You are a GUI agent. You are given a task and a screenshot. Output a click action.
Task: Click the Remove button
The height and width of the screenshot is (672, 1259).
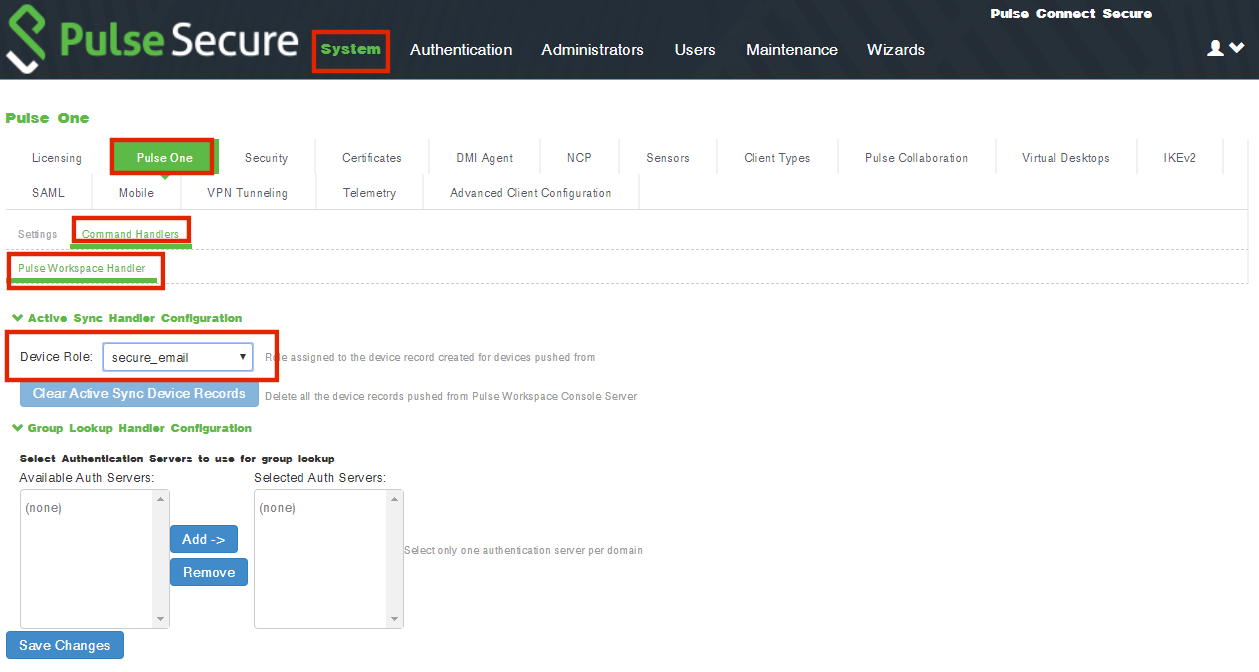tap(209, 572)
